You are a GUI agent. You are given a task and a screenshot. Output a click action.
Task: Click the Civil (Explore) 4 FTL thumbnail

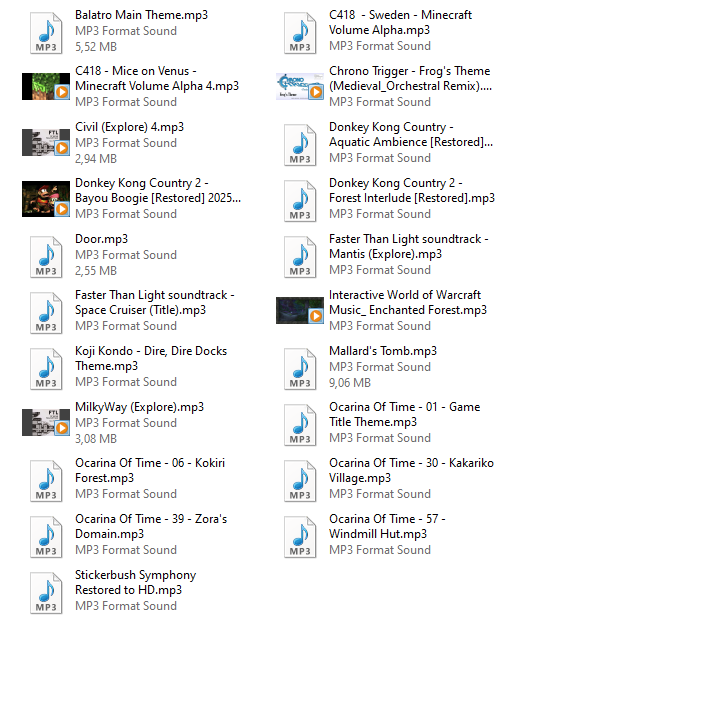(x=46, y=142)
